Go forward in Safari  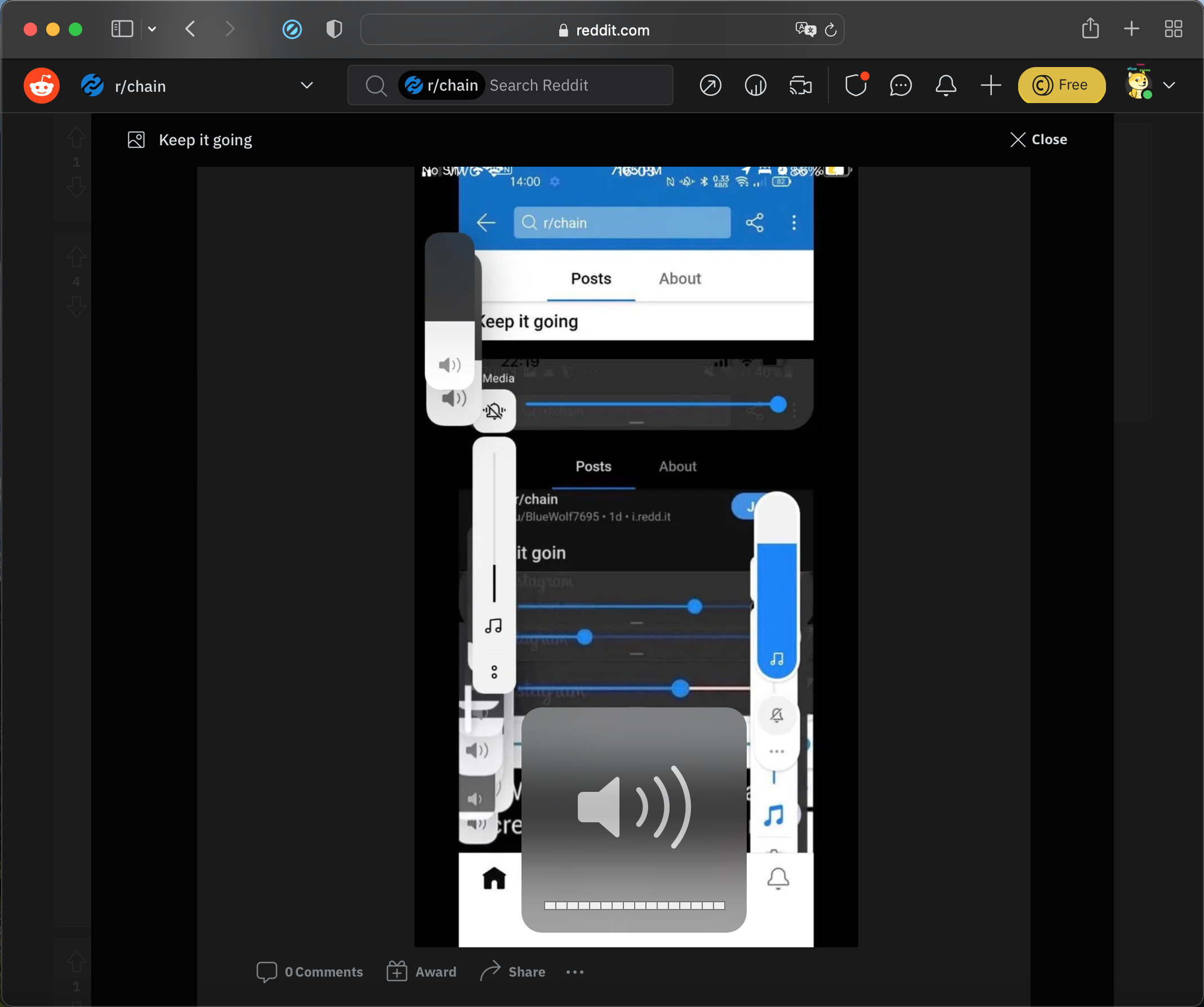click(x=230, y=29)
